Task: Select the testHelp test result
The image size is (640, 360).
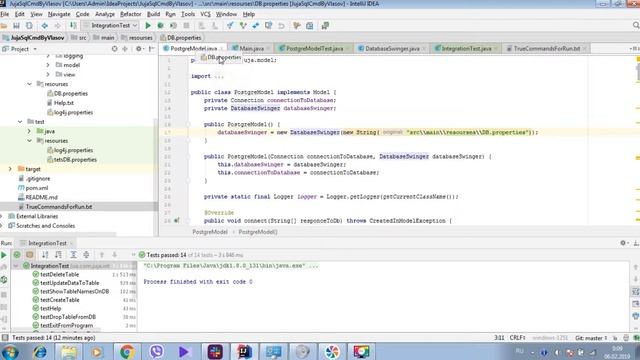Action: click(x=51, y=309)
